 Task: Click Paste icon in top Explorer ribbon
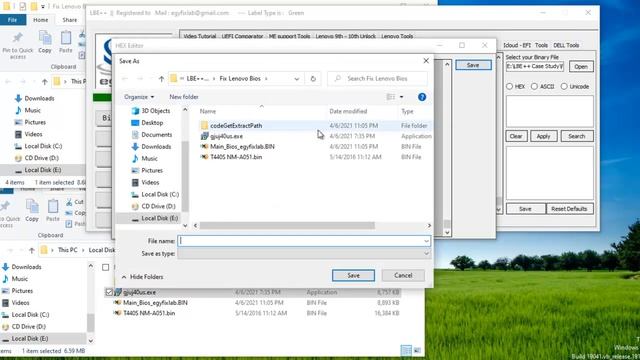(66, 42)
